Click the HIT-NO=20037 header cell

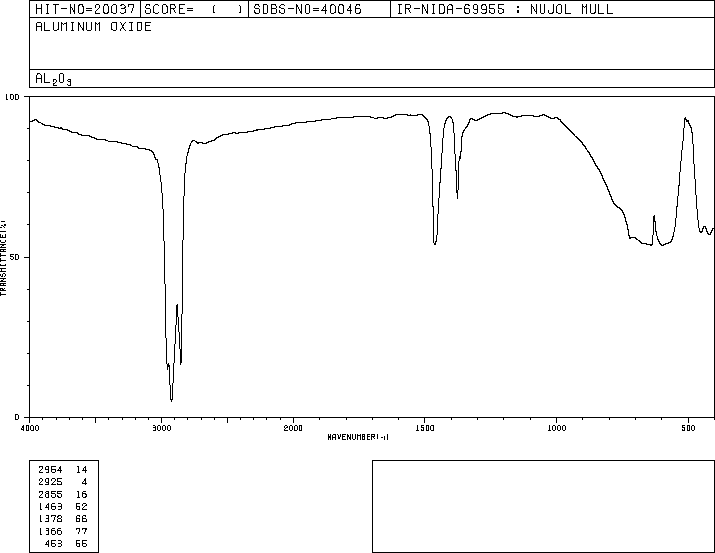click(85, 9)
